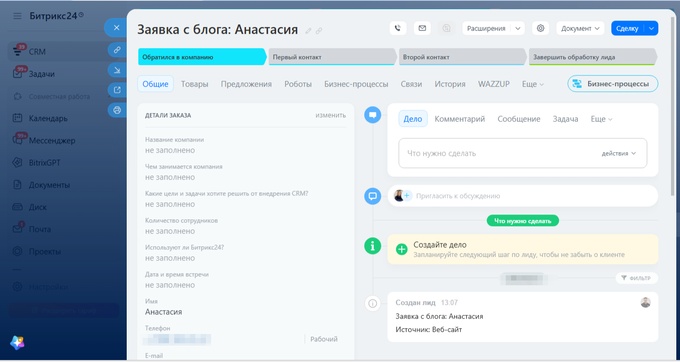Click the author avatar in Создан лид
This screenshot has height=362, width=680.
point(645,303)
